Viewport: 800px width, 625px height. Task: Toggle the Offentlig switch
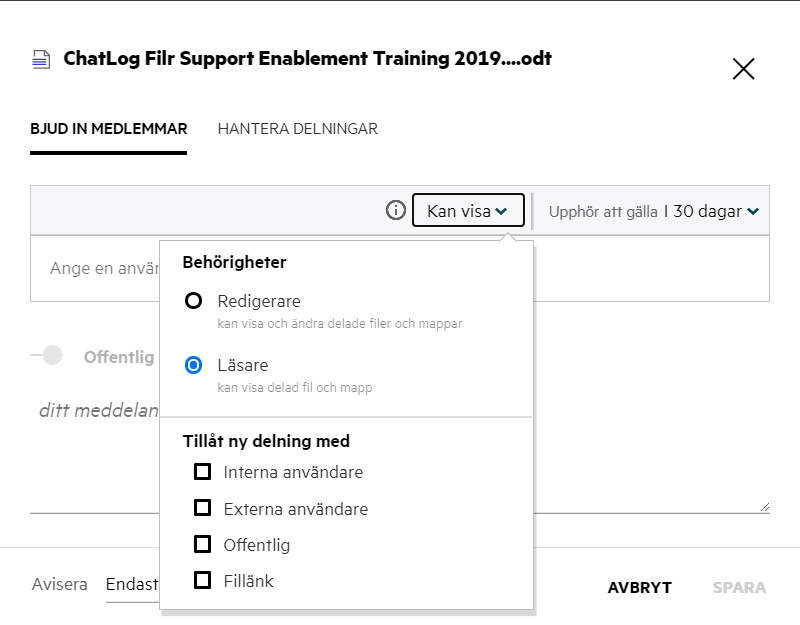pos(47,356)
